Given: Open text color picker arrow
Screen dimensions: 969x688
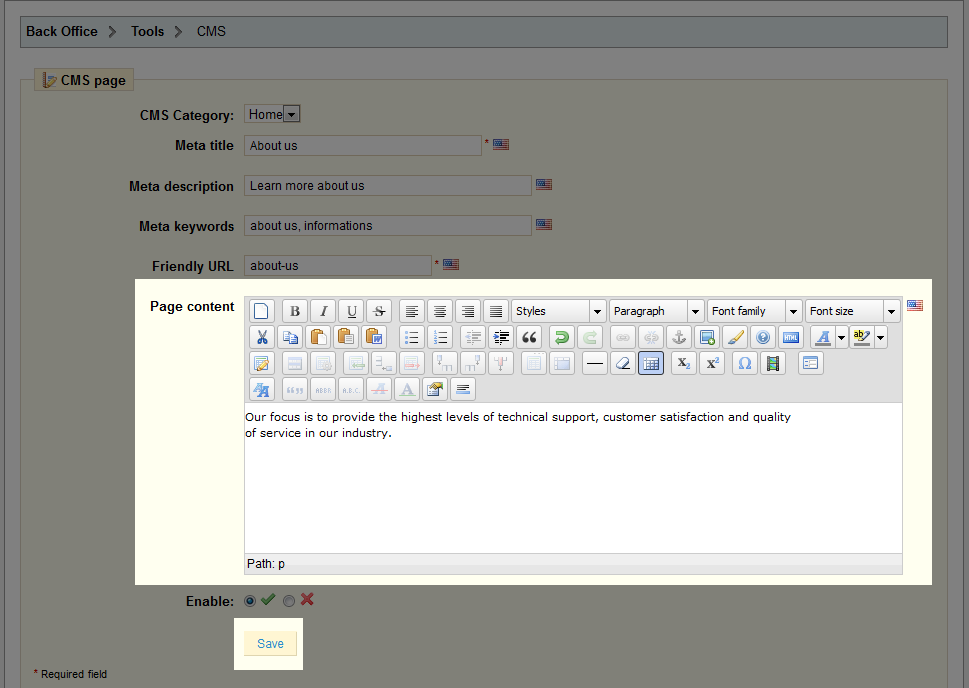Looking at the screenshot, I should (x=841, y=338).
